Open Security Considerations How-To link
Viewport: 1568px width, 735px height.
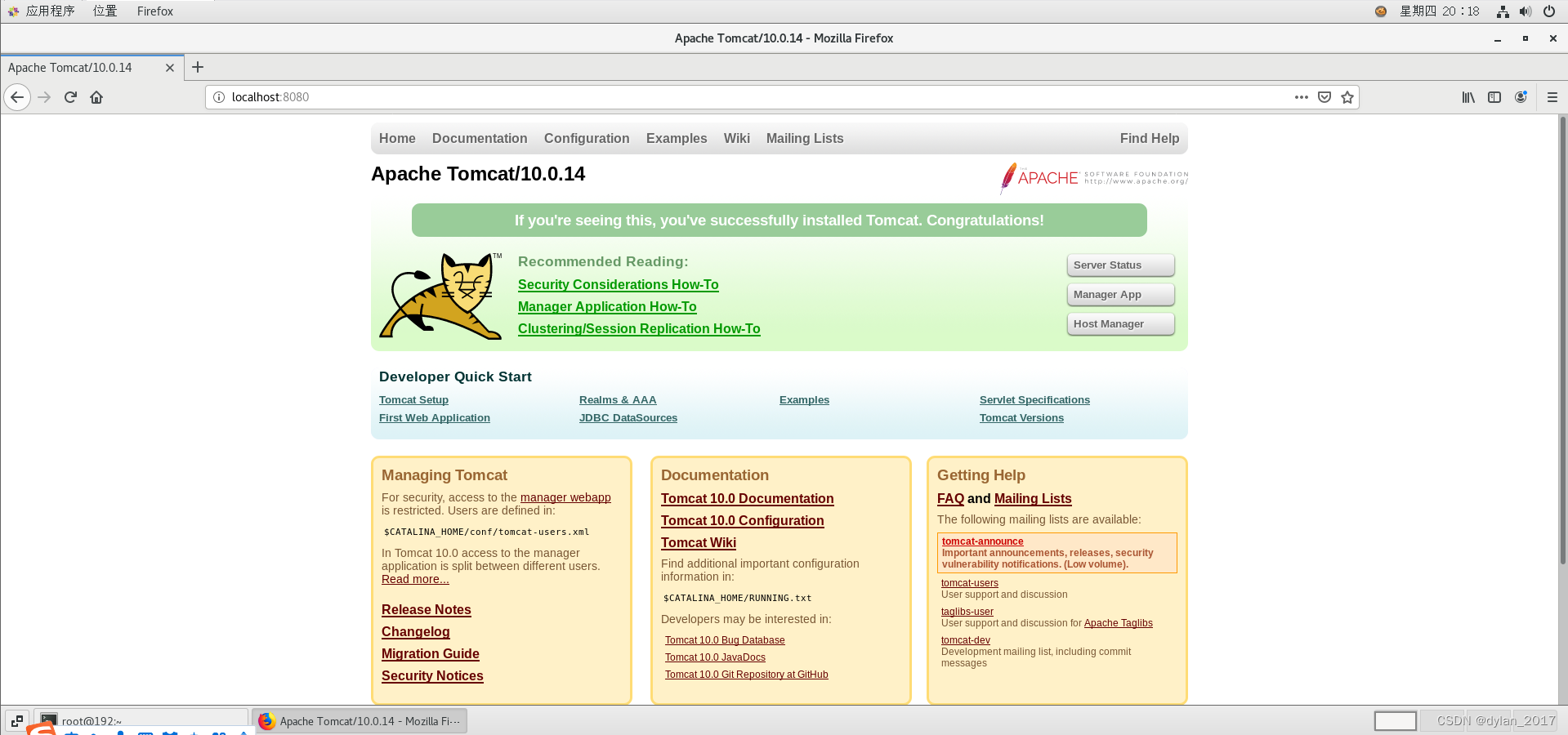619,284
